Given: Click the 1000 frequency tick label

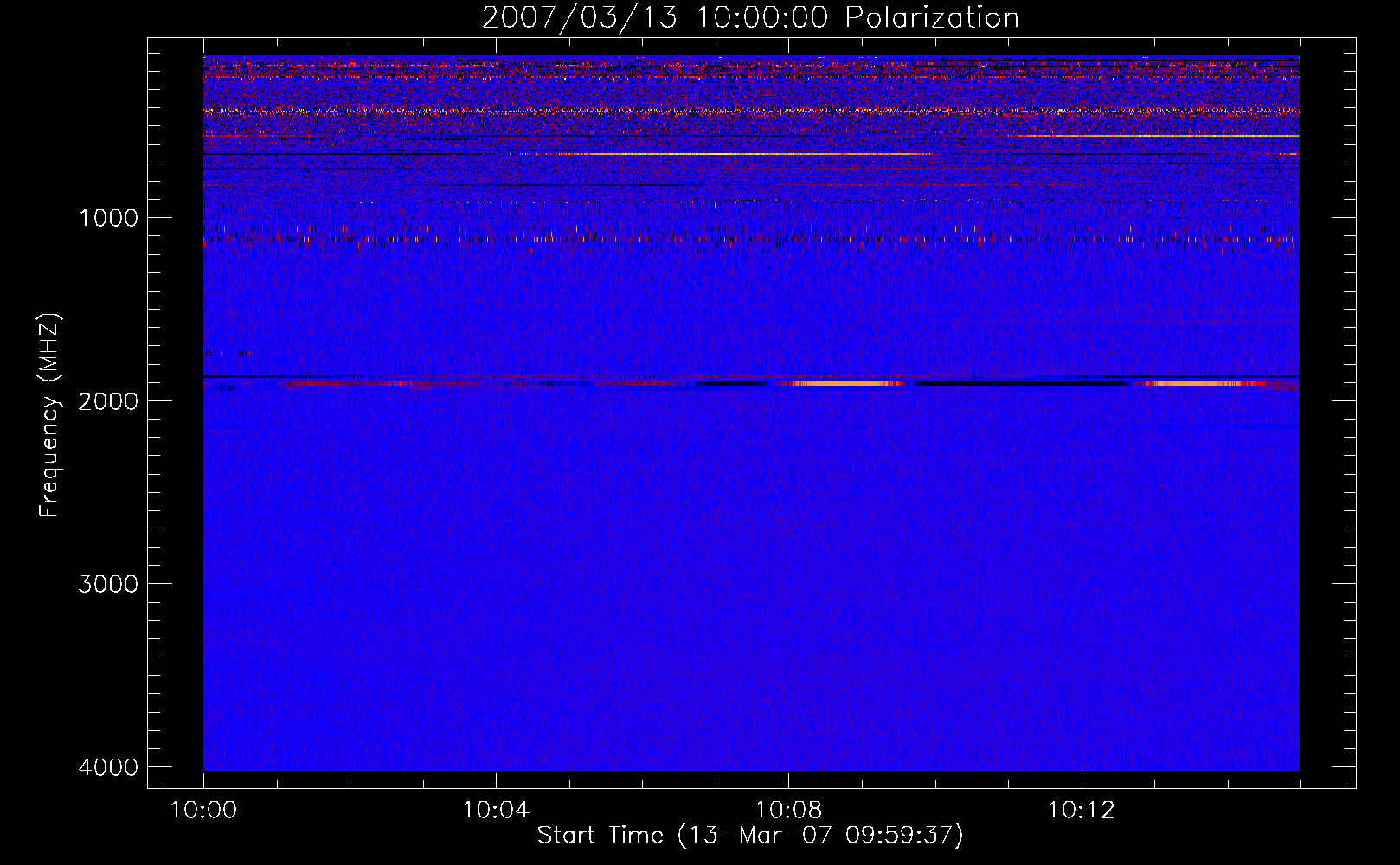Looking at the screenshot, I should click(108, 218).
